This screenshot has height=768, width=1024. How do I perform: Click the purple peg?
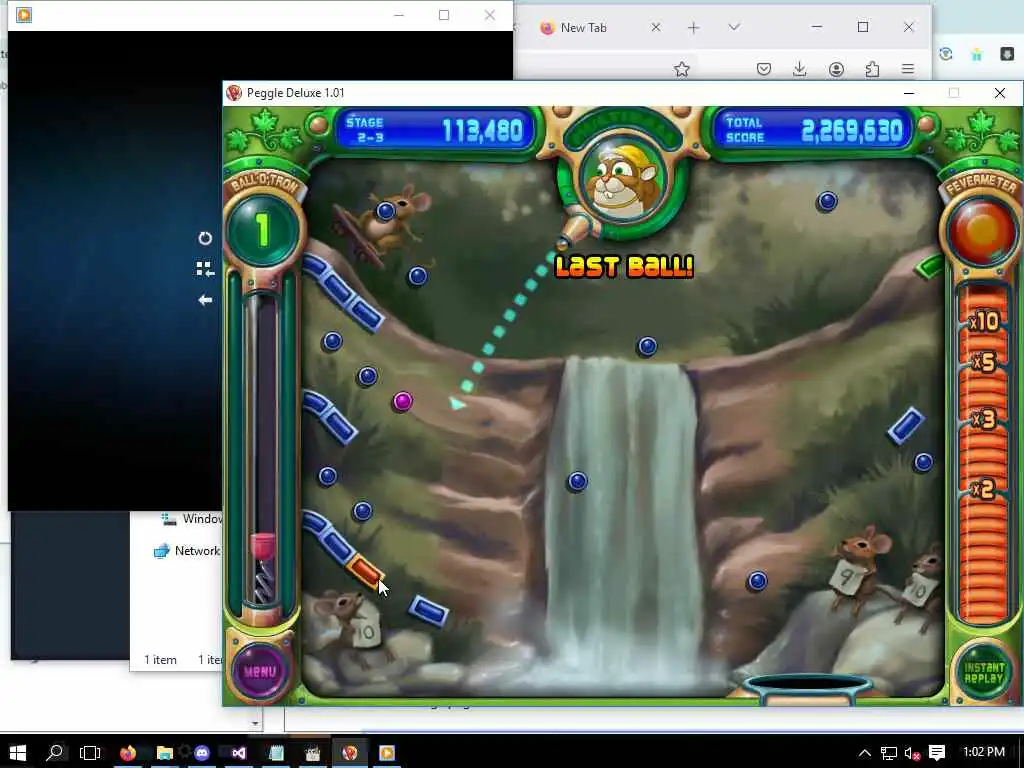[x=403, y=401]
